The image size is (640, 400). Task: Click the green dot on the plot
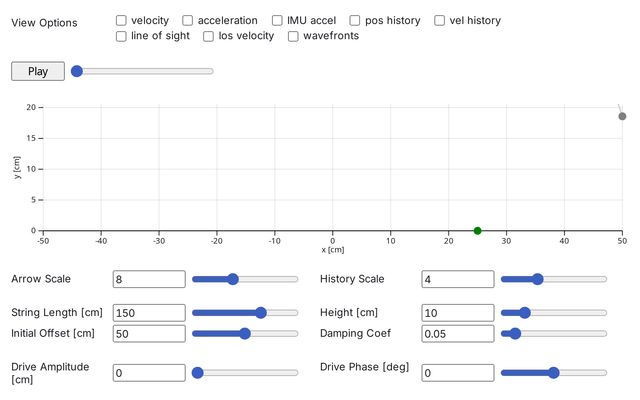(x=478, y=231)
